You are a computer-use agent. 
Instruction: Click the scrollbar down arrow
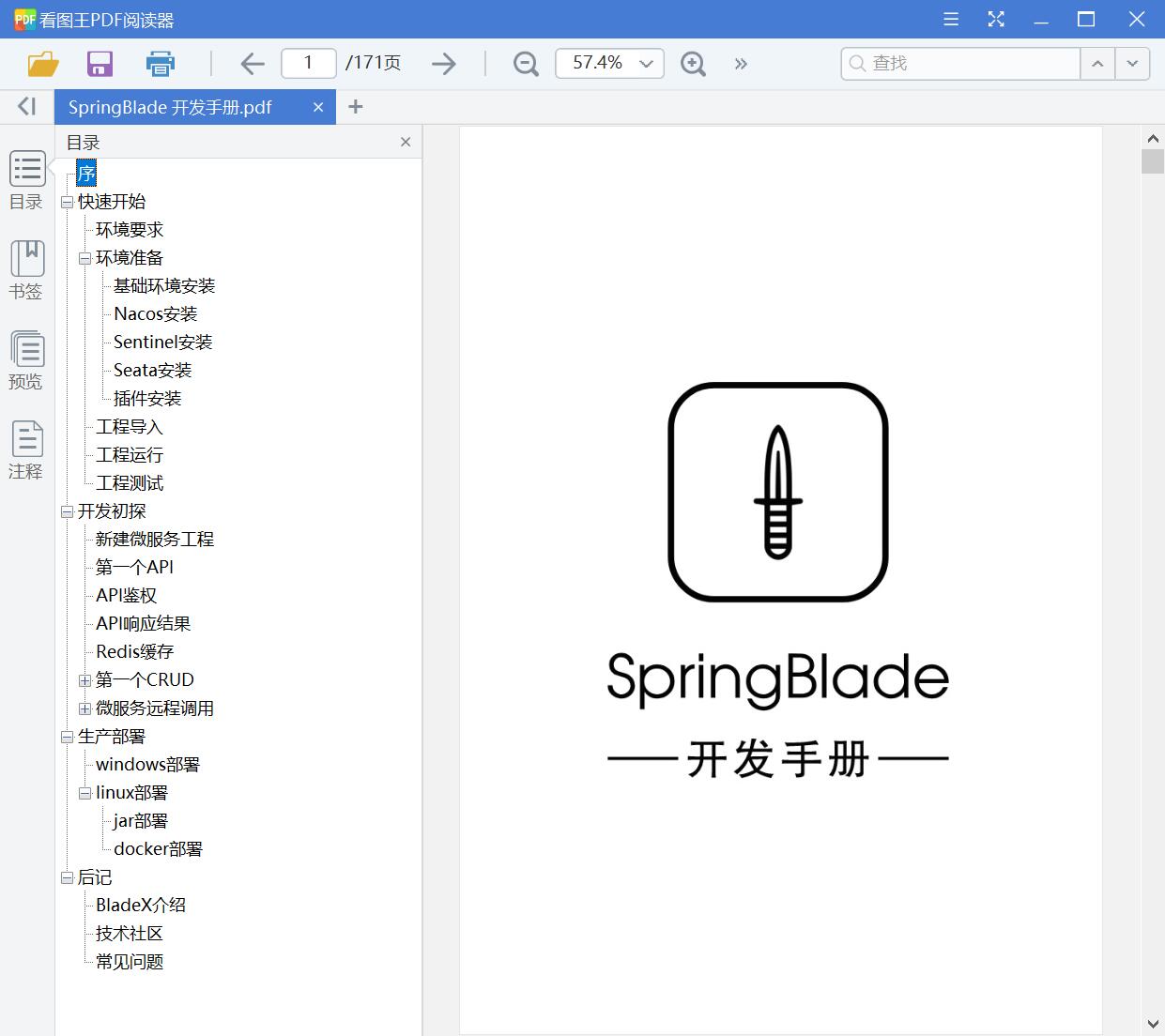coord(1153,1024)
